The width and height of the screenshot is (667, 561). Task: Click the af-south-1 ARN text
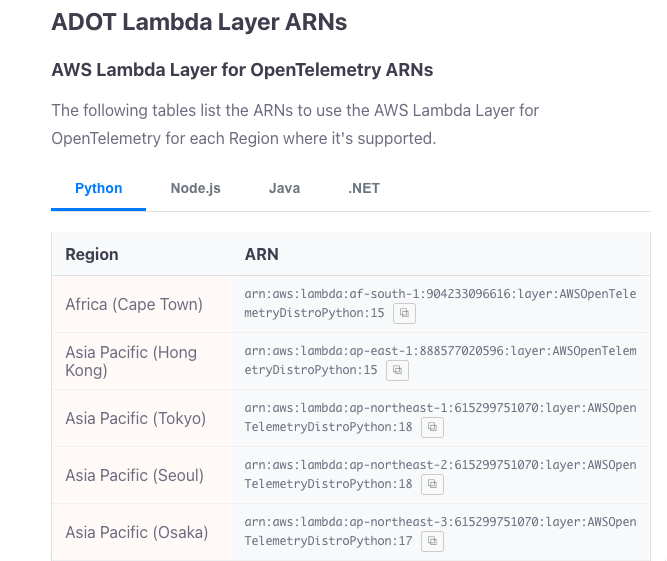pyautogui.click(x=440, y=295)
